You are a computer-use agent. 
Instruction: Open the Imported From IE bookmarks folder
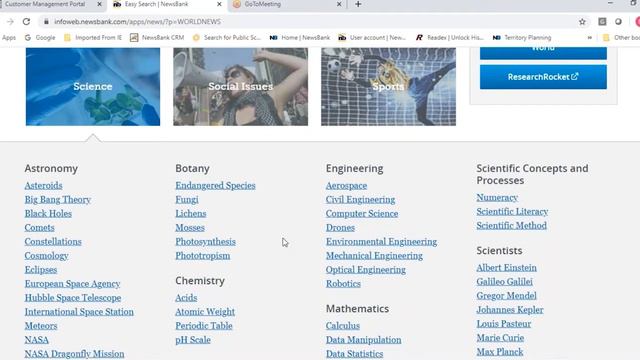coord(93,38)
